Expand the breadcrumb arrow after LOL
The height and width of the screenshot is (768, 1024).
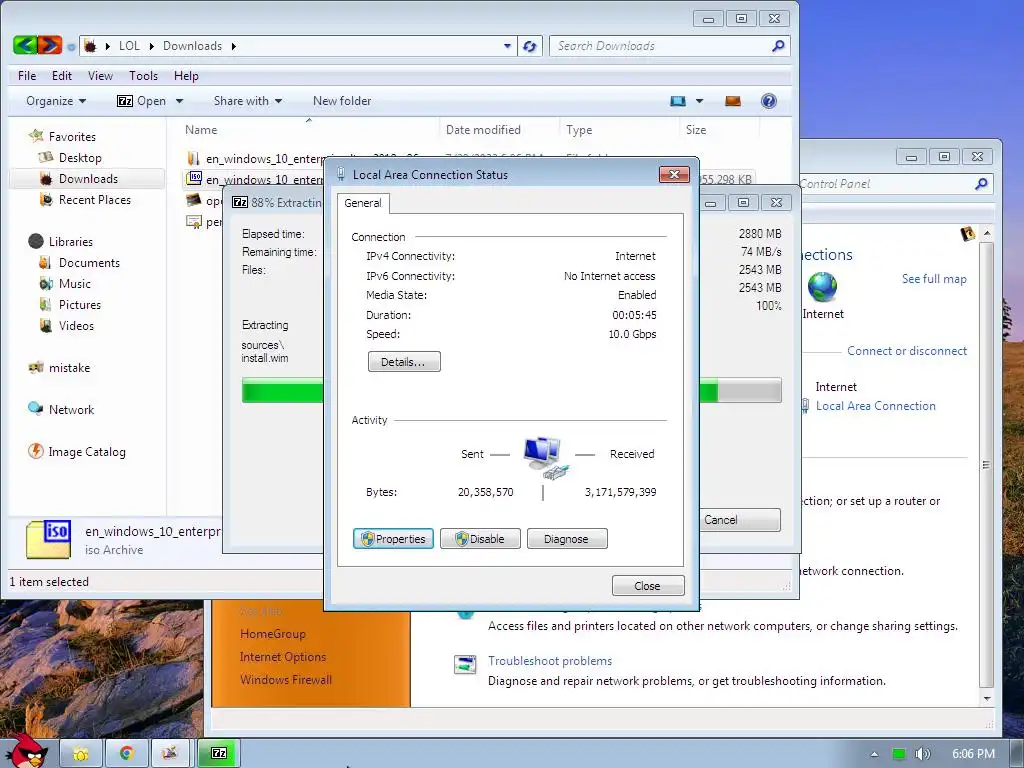click(x=152, y=46)
